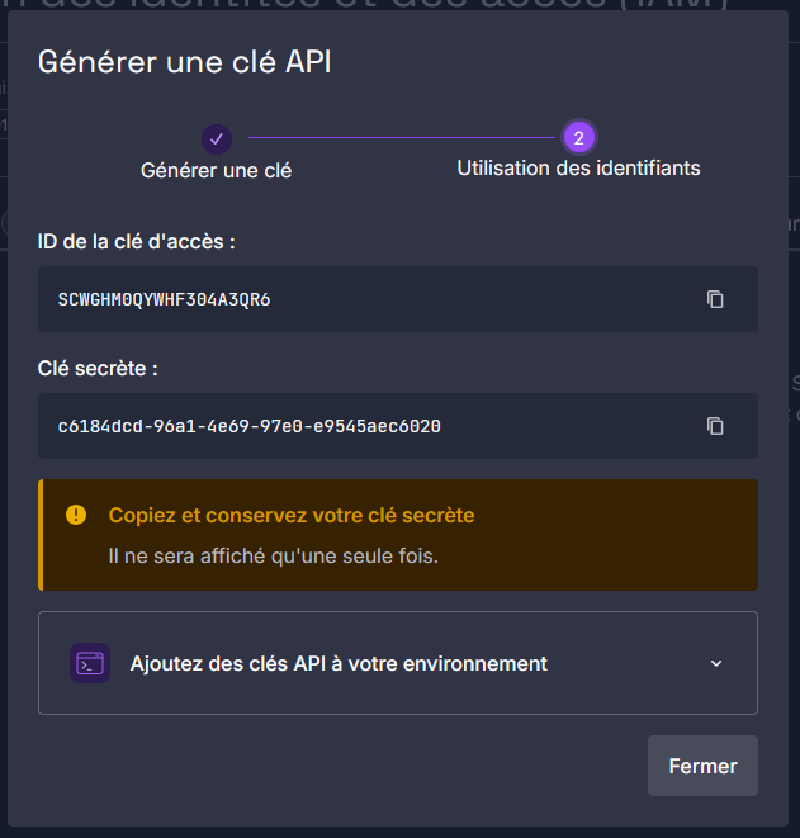Click 'Copiez et conservez votre clé secrète' heading

point(291,515)
